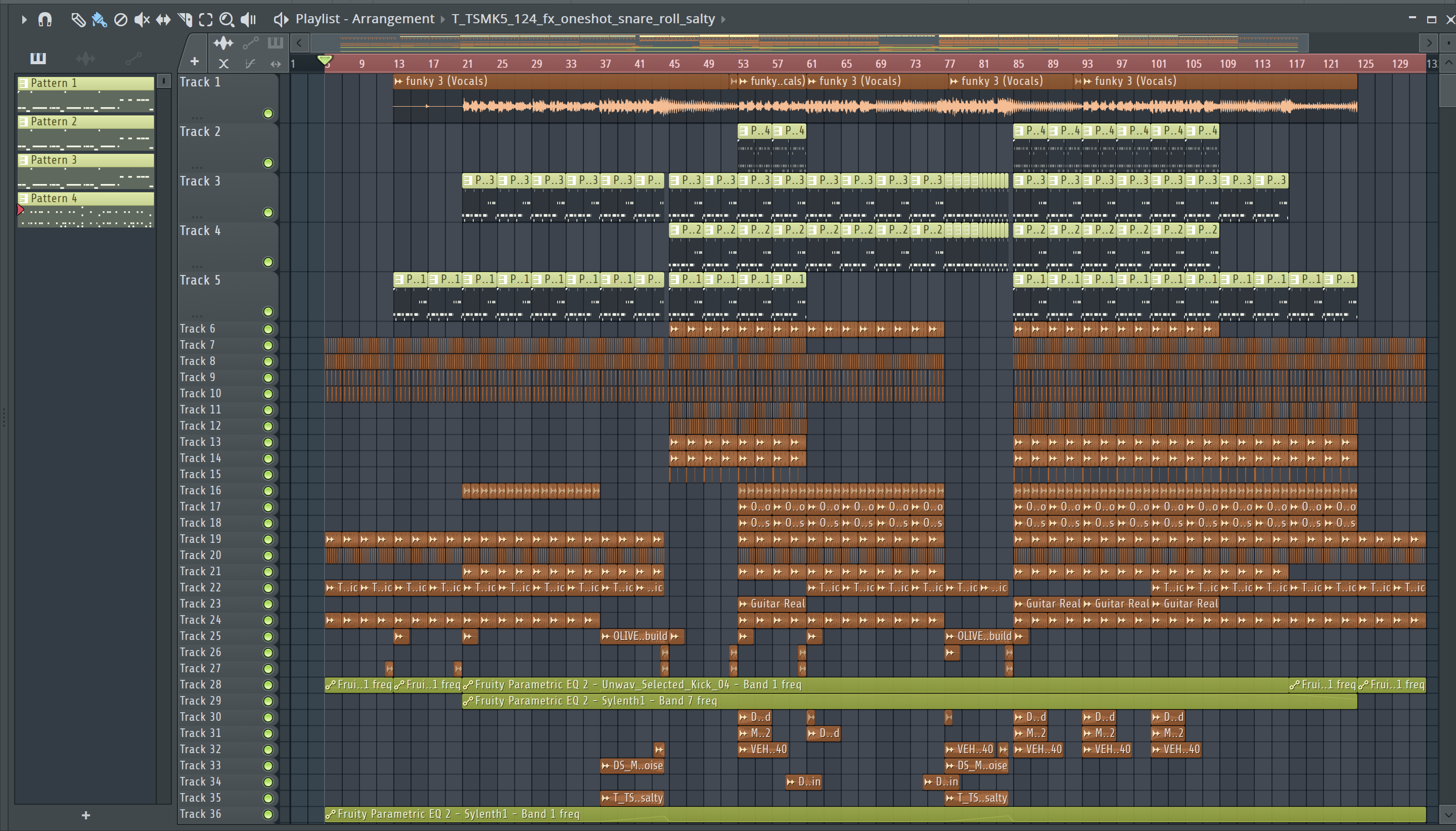Toggle audio clip focus waveform icon
The width and height of the screenshot is (1456, 831).
point(223,43)
